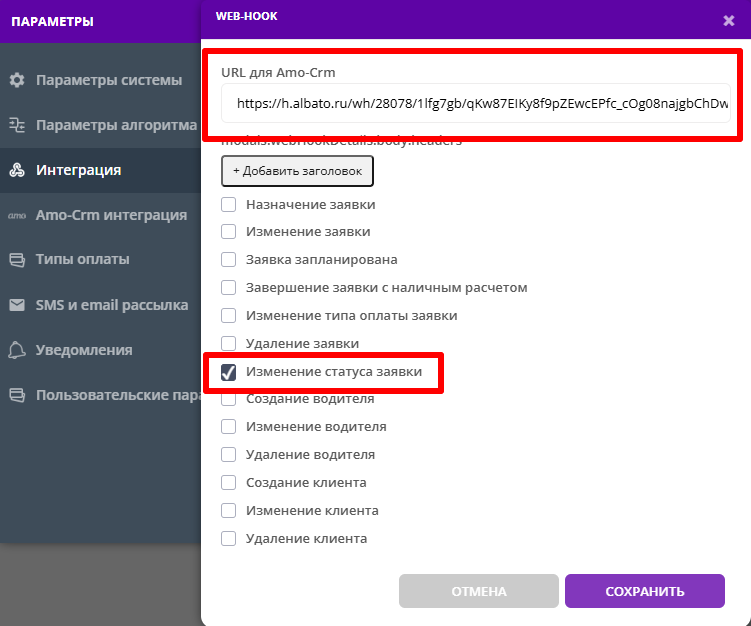Click the card icon beside Типы оплаты
Viewport: 751px width, 626px height.
point(16,260)
